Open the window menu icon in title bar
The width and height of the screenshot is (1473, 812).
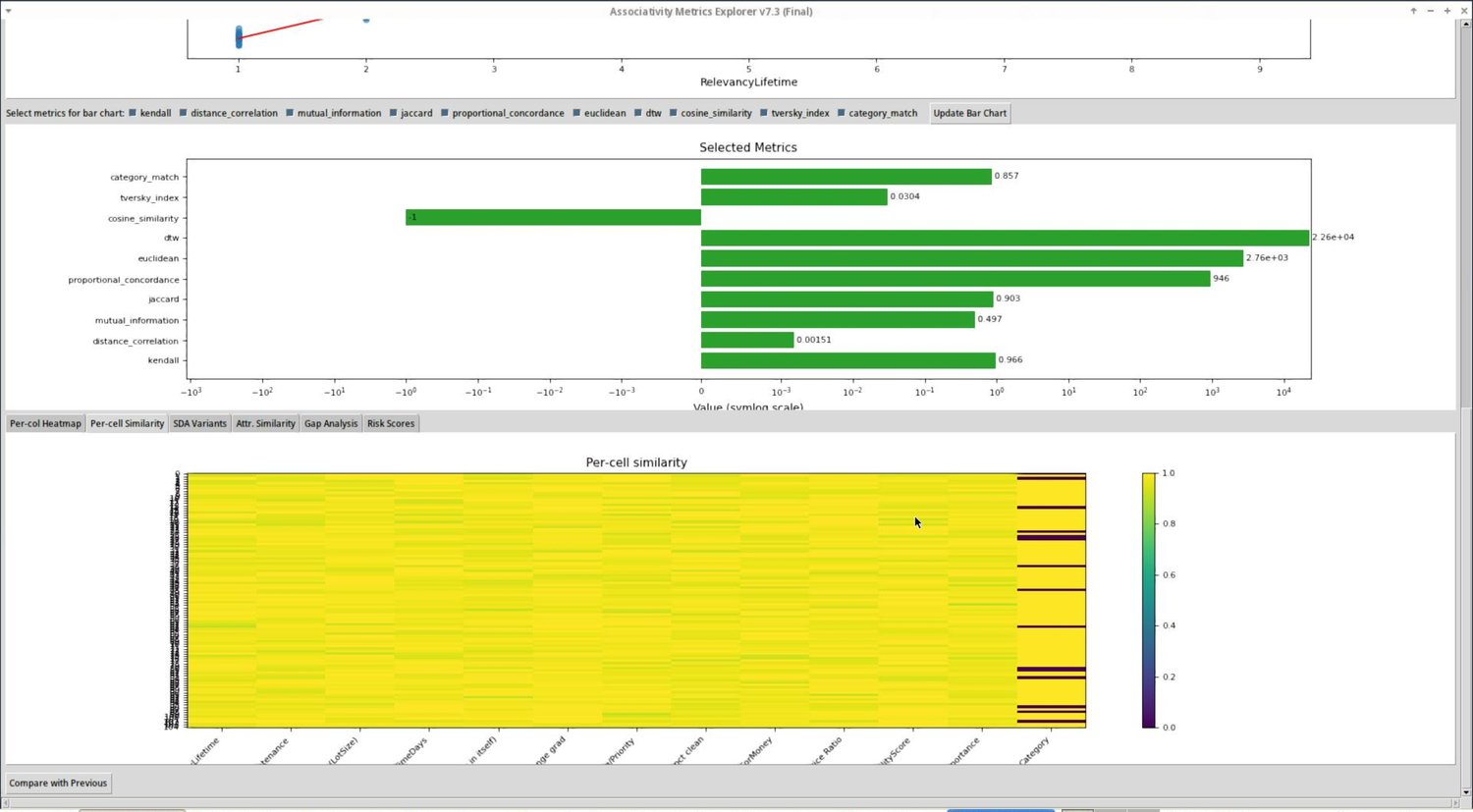(x=9, y=11)
